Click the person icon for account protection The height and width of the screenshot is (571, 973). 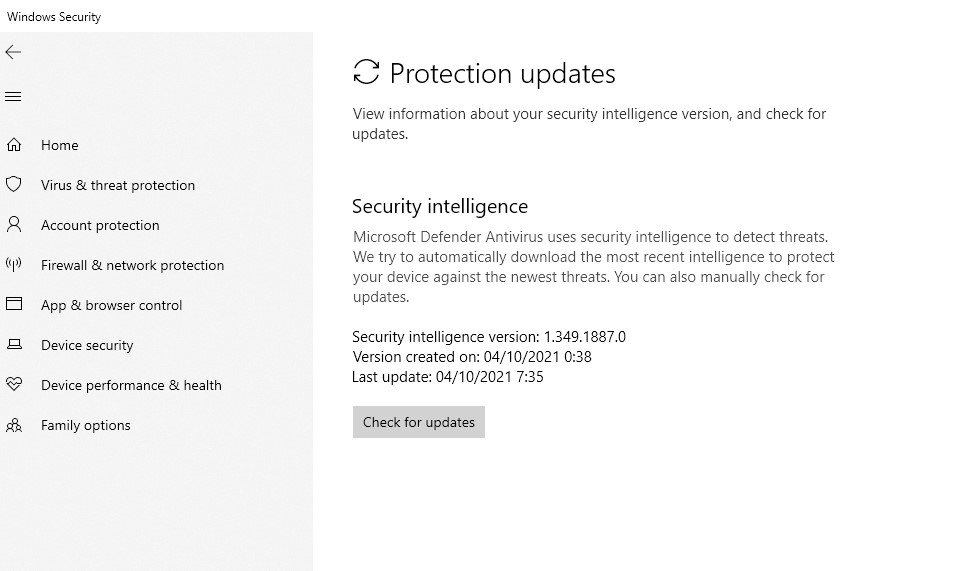[x=14, y=225]
